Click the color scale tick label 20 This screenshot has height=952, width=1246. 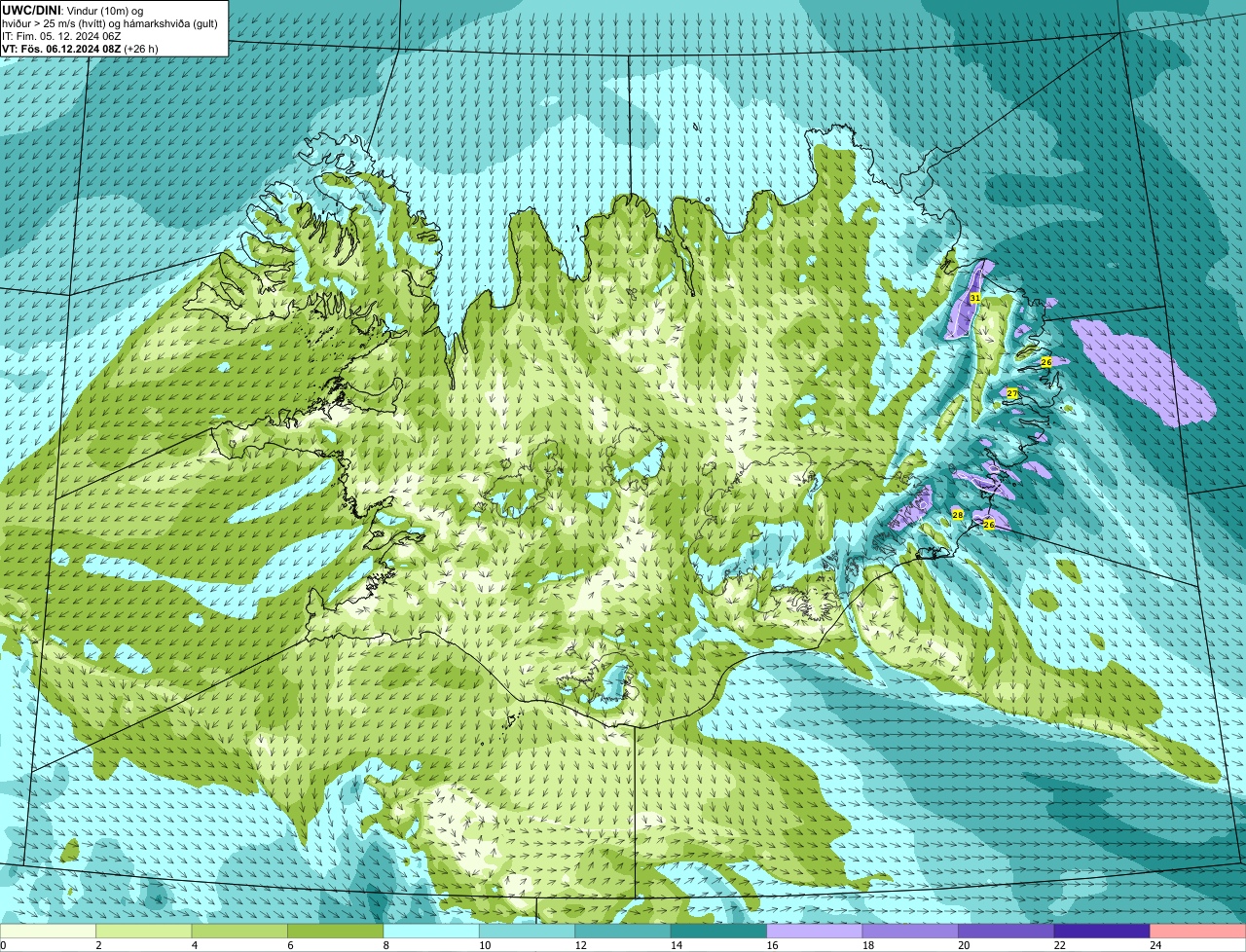[964, 945]
